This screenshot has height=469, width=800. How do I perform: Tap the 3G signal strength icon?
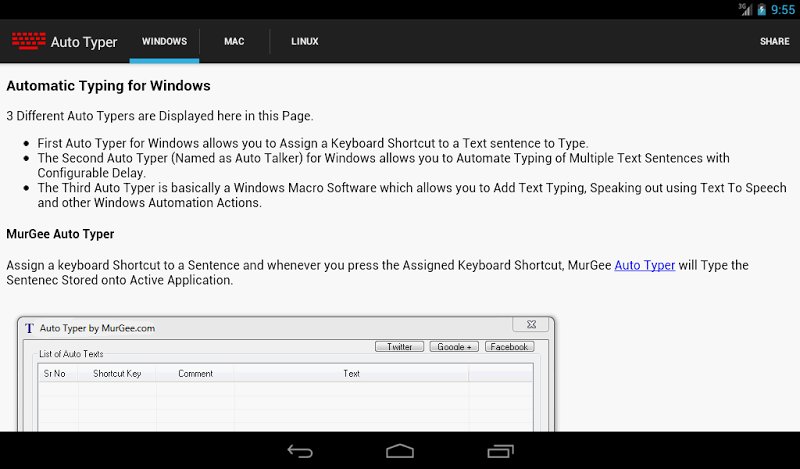coord(745,9)
